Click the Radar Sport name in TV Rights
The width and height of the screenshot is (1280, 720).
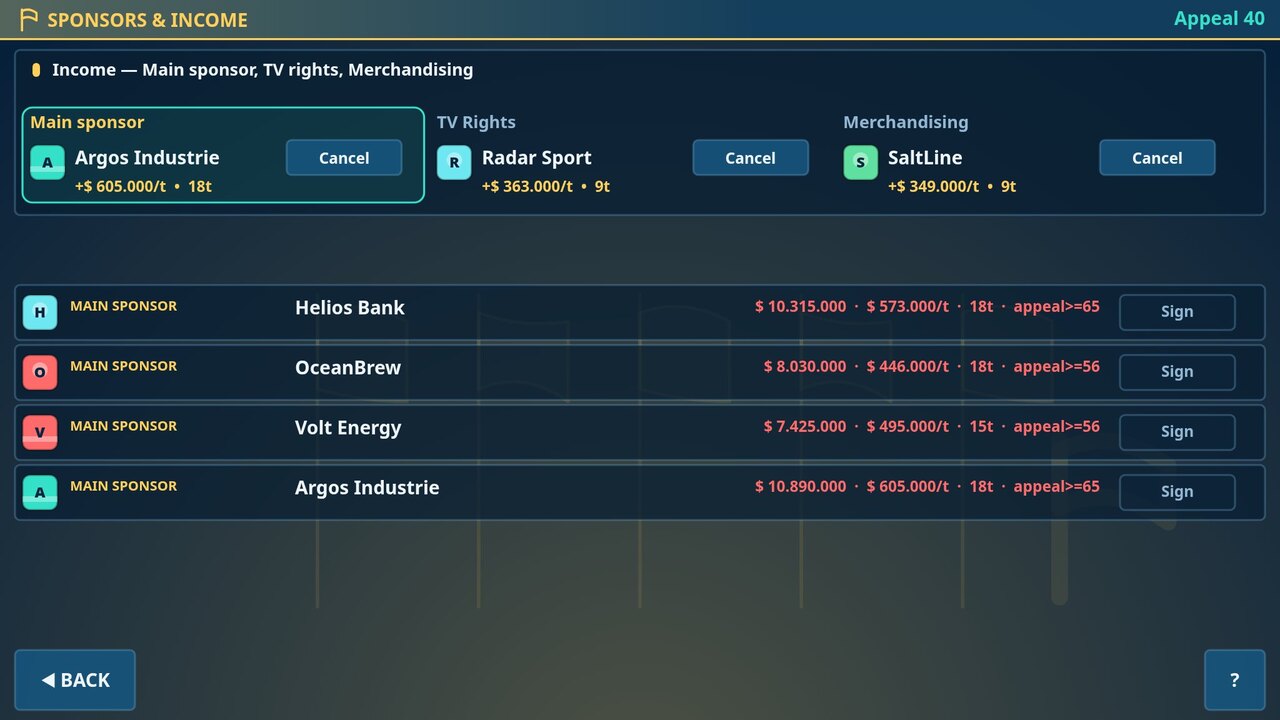pyautogui.click(x=537, y=158)
